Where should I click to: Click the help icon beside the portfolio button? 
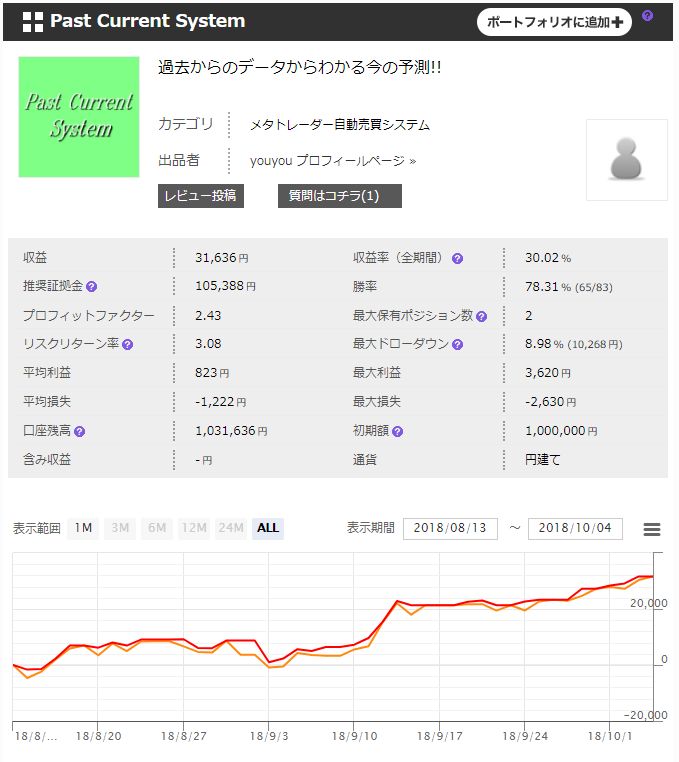click(647, 16)
